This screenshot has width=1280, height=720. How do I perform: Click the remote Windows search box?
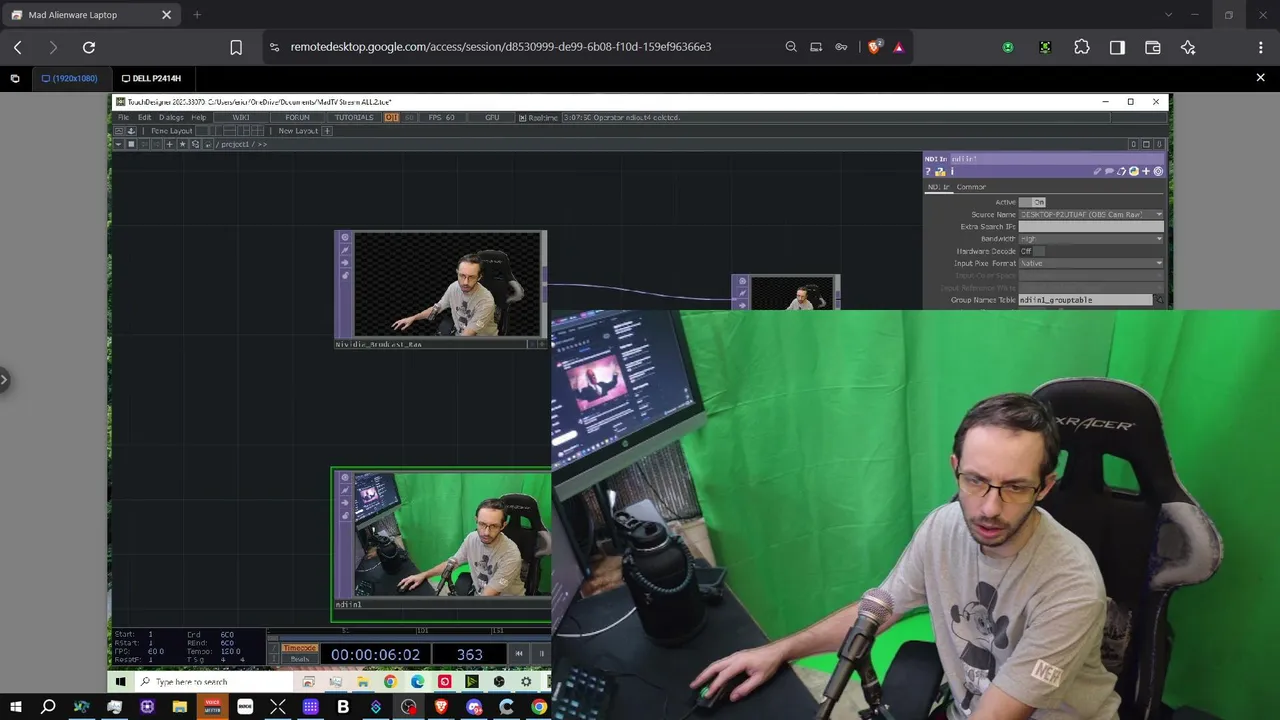pos(215,682)
